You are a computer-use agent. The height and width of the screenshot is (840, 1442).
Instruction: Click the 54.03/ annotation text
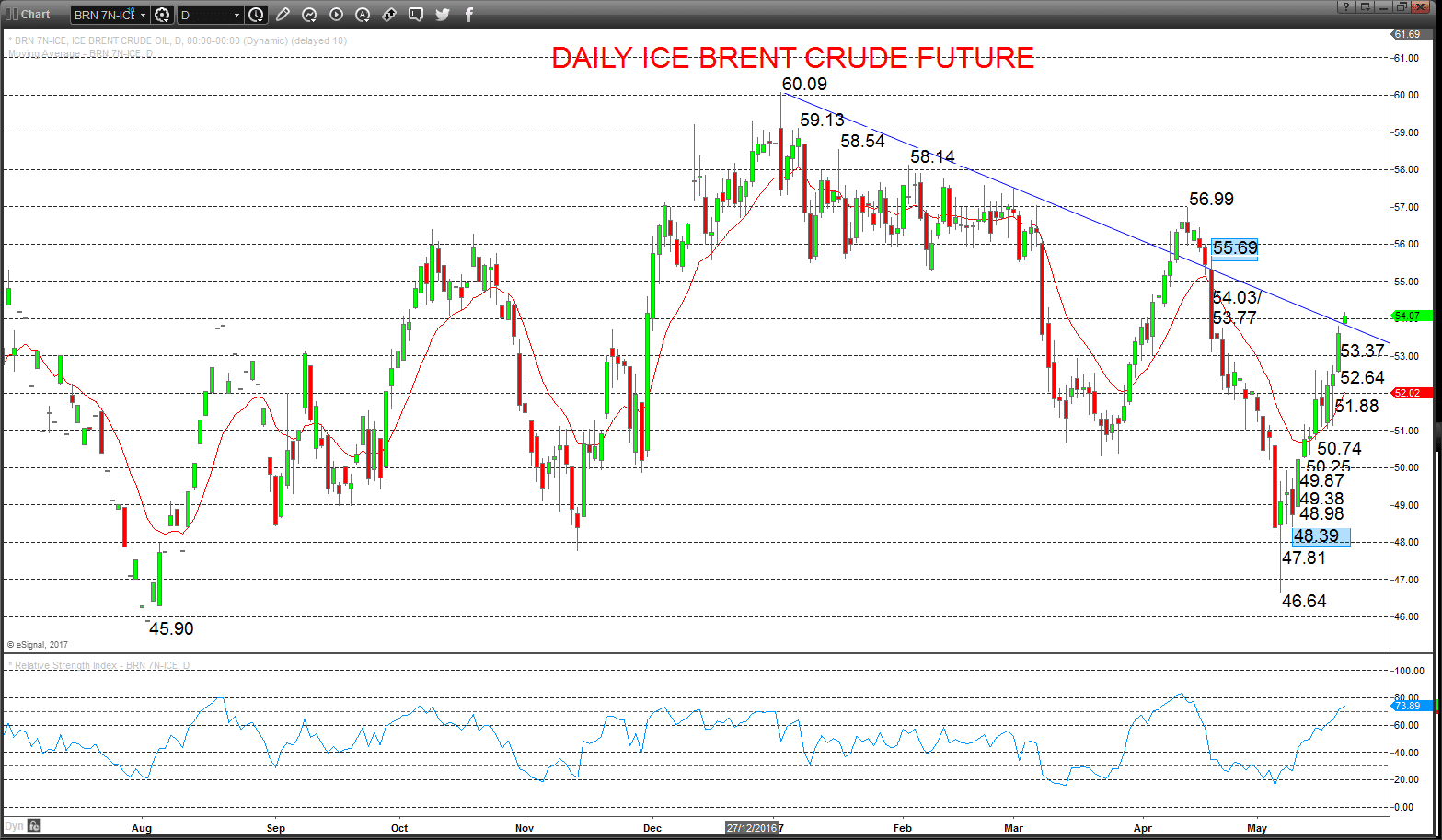[1237, 297]
